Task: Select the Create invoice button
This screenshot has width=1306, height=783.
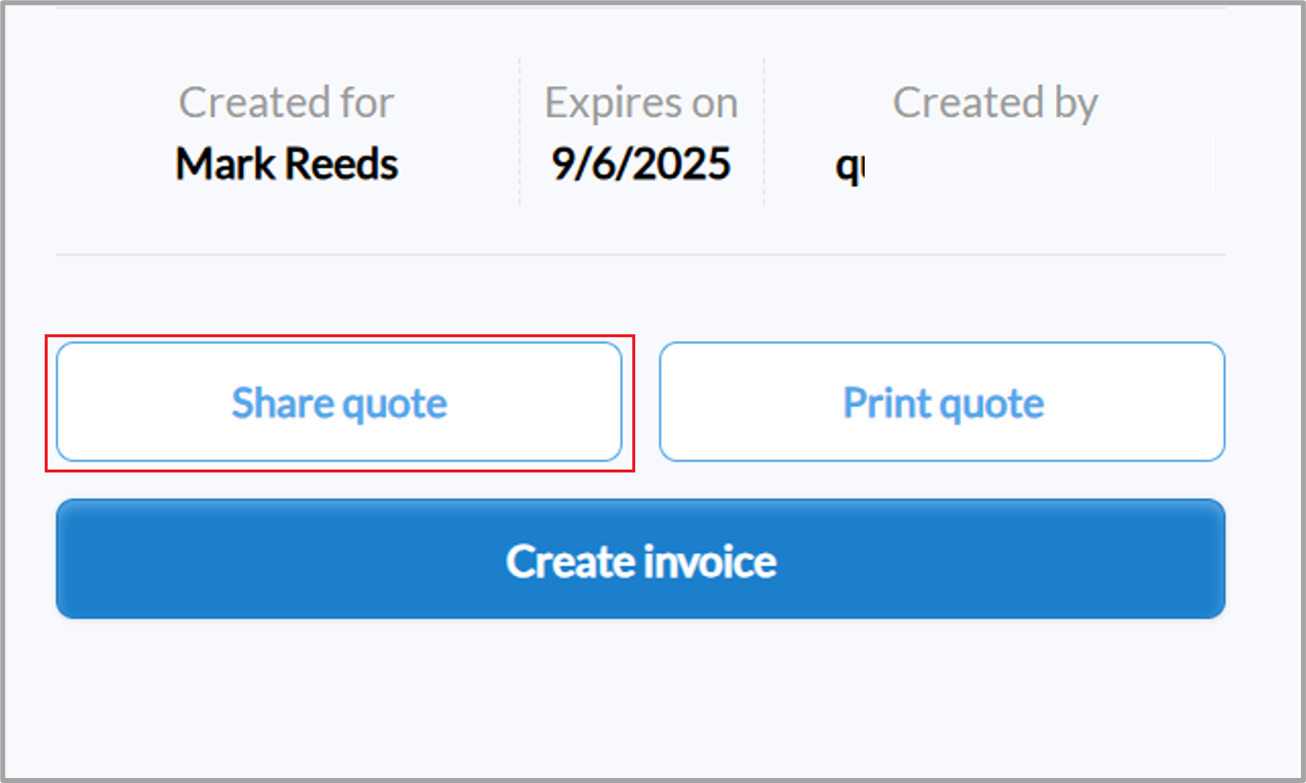Action: coord(640,560)
